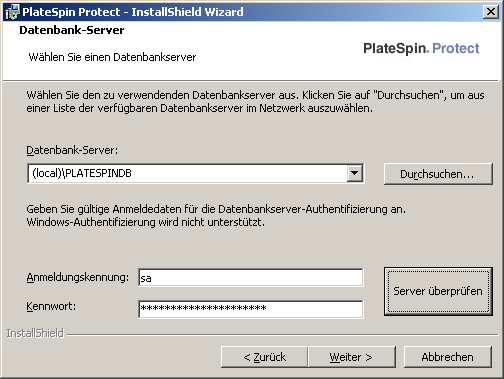The height and width of the screenshot is (379, 504).
Task: Click the Datenbank-Server heading text
Action: click(72, 30)
